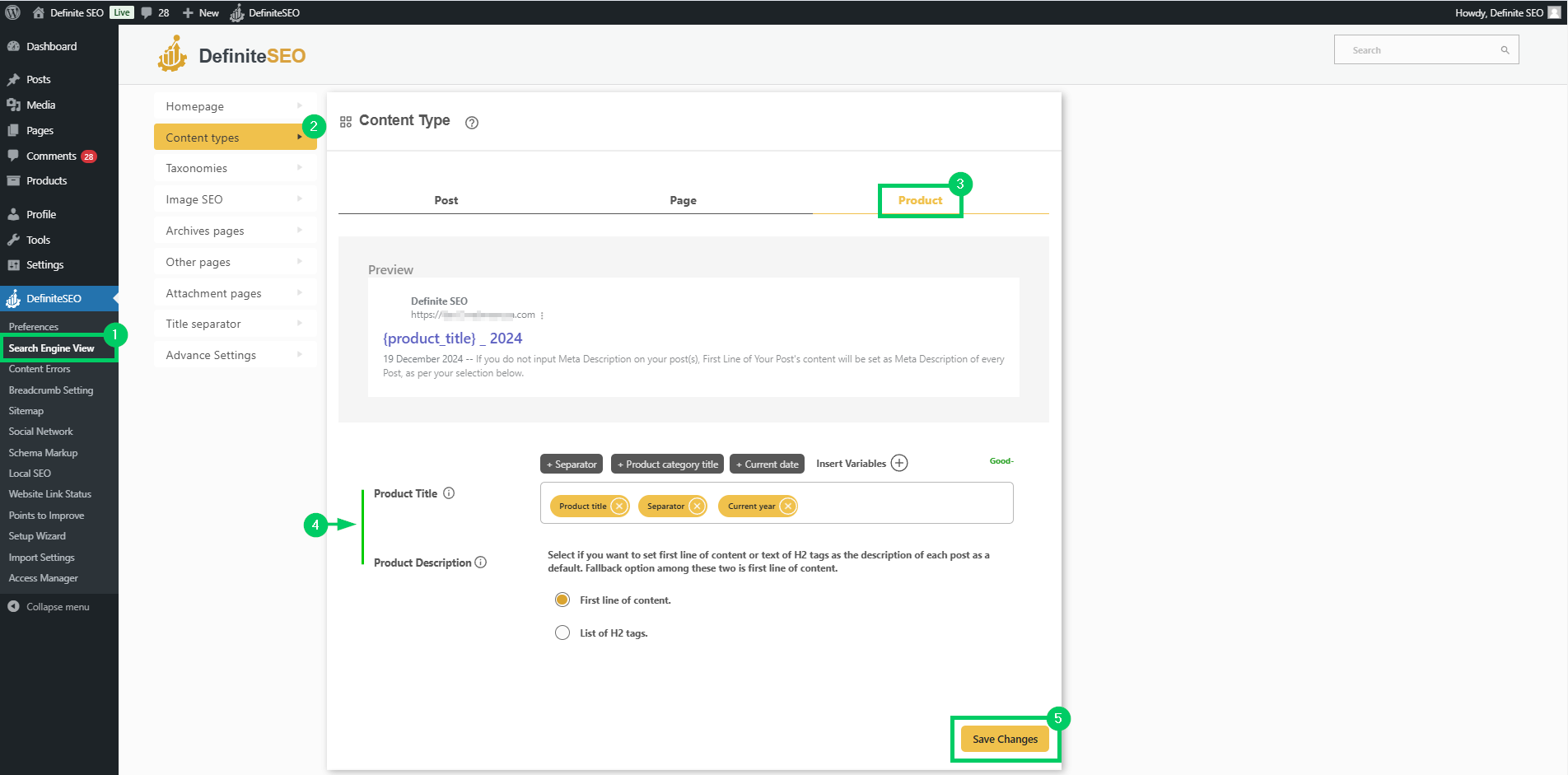Click inside the Product Title tag field
The height and width of the screenshot is (775, 1568).
point(777,502)
